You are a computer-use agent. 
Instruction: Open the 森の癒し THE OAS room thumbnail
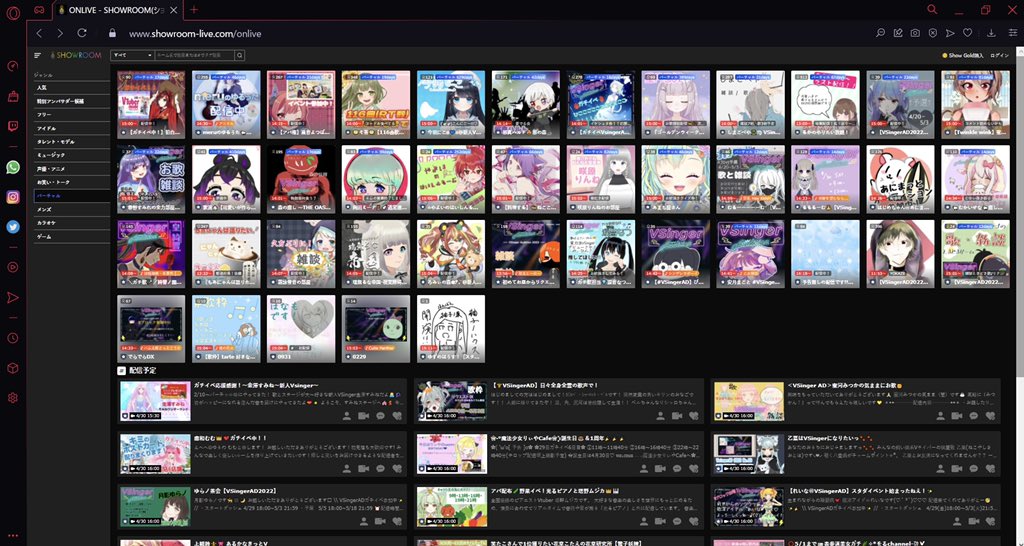click(x=301, y=180)
